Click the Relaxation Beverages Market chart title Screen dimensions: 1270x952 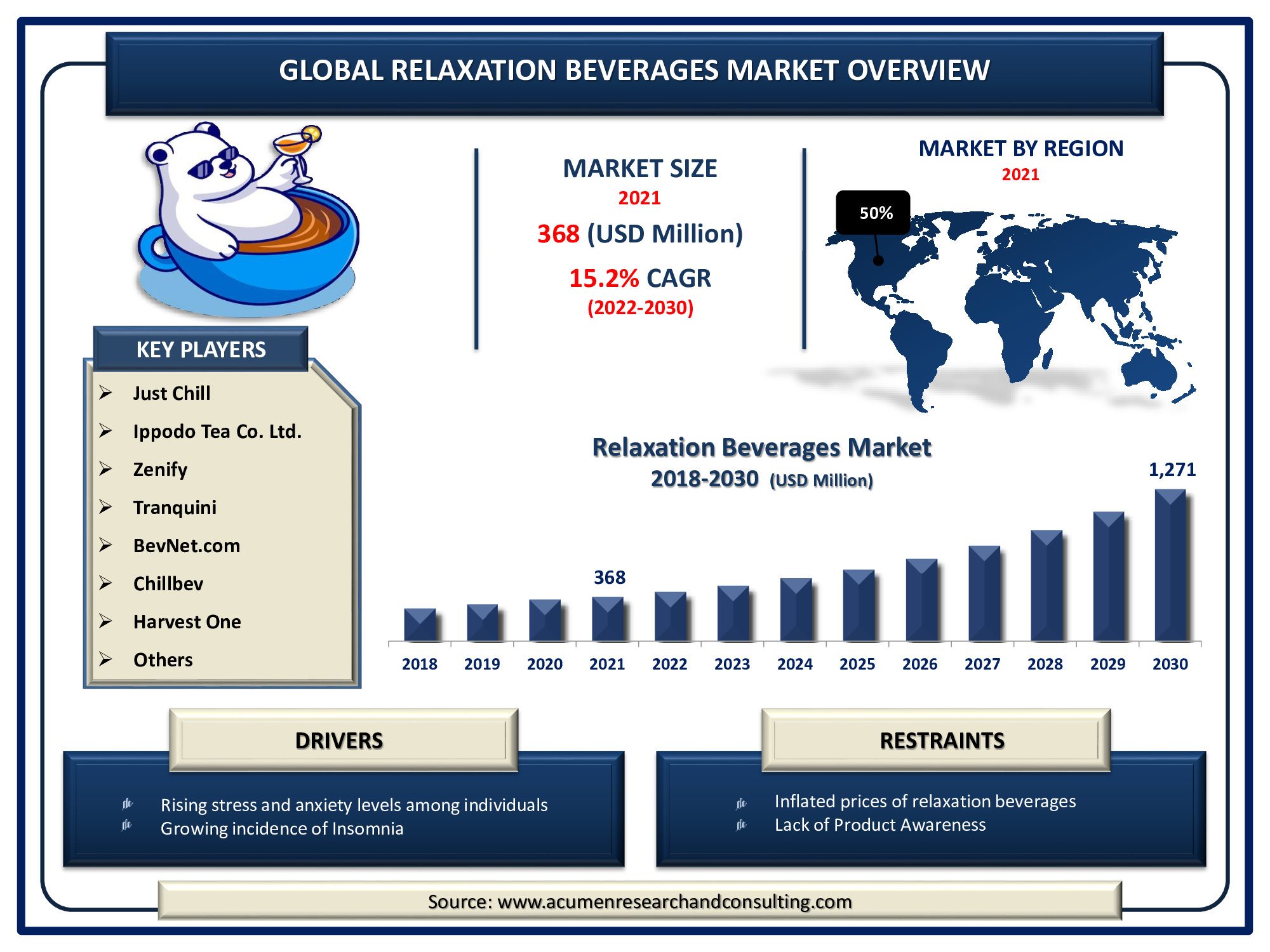(761, 447)
